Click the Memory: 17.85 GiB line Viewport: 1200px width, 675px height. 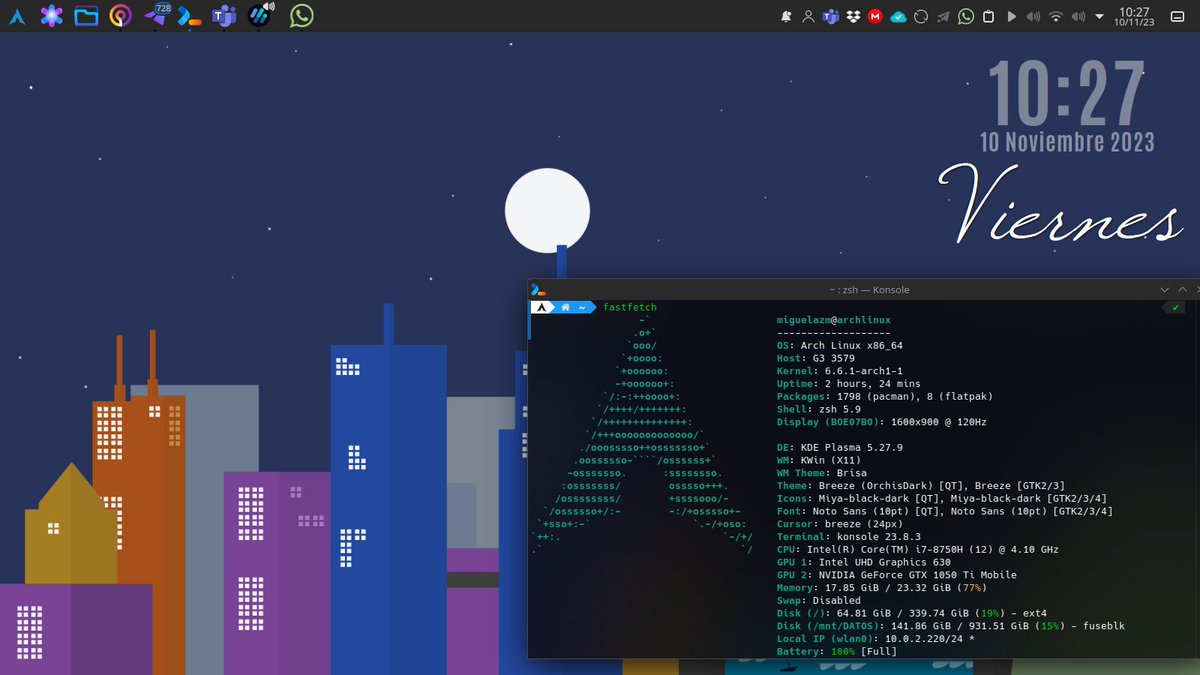click(881, 588)
